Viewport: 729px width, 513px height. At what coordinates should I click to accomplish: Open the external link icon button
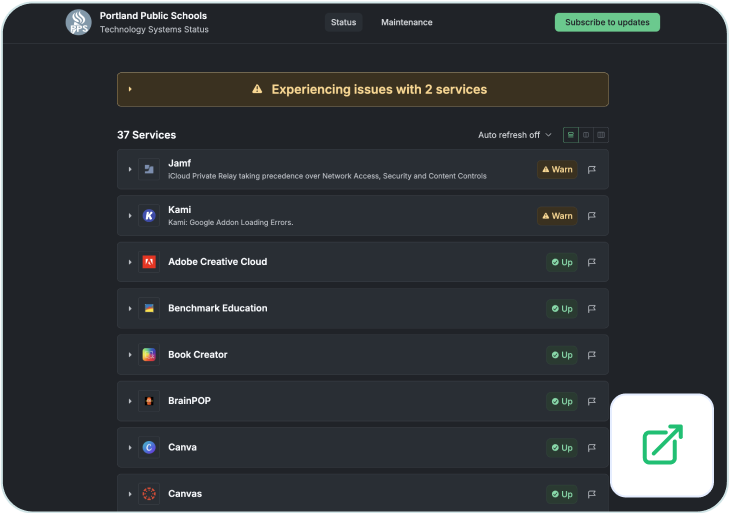coord(662,445)
